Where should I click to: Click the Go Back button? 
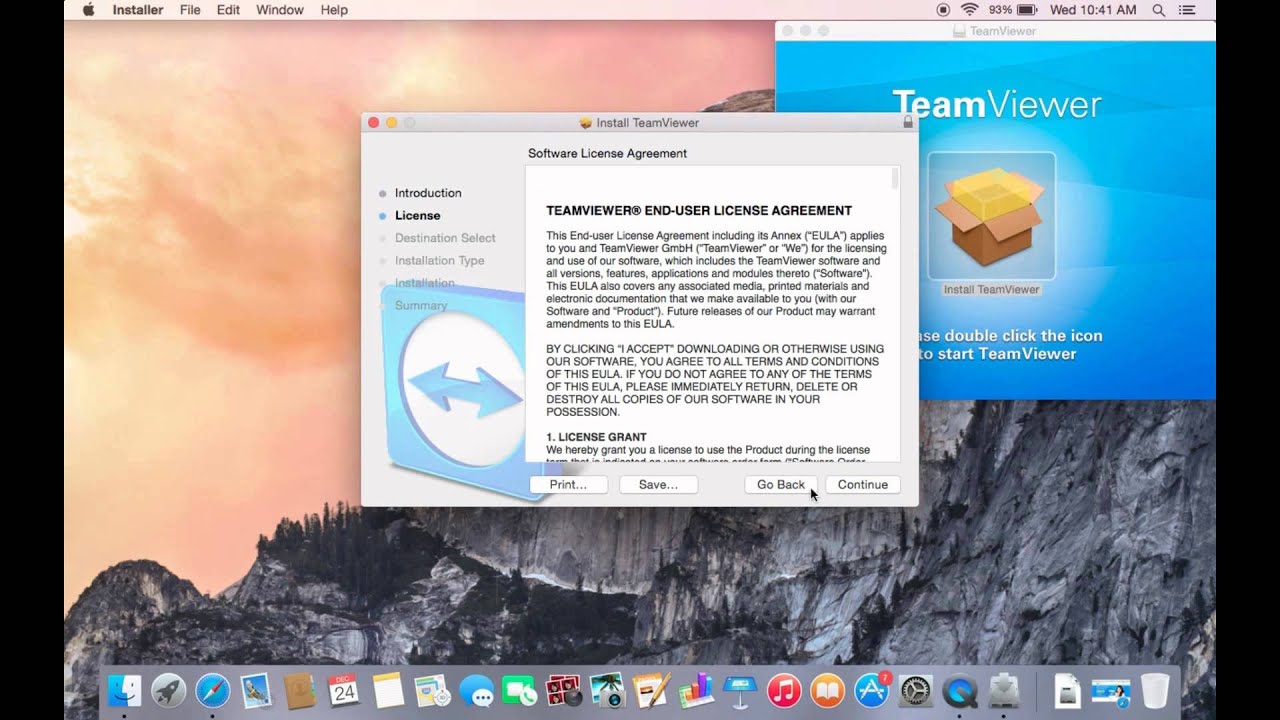click(780, 484)
